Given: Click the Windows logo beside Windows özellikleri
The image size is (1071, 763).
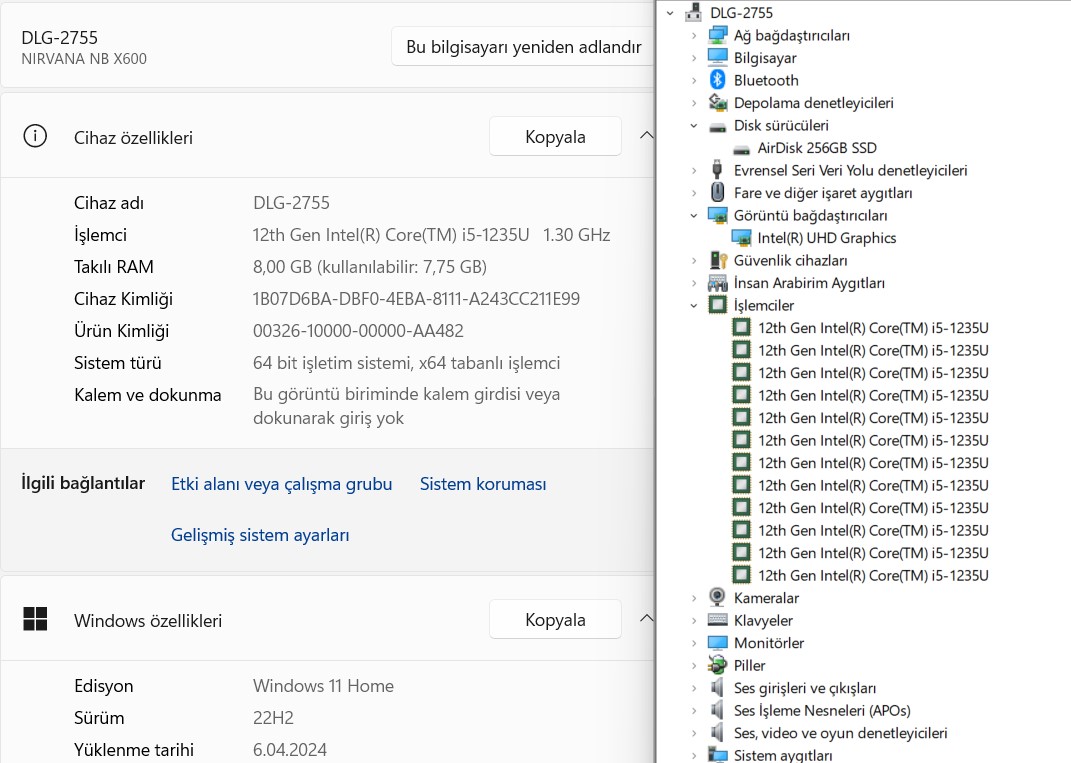Looking at the screenshot, I should [35, 619].
